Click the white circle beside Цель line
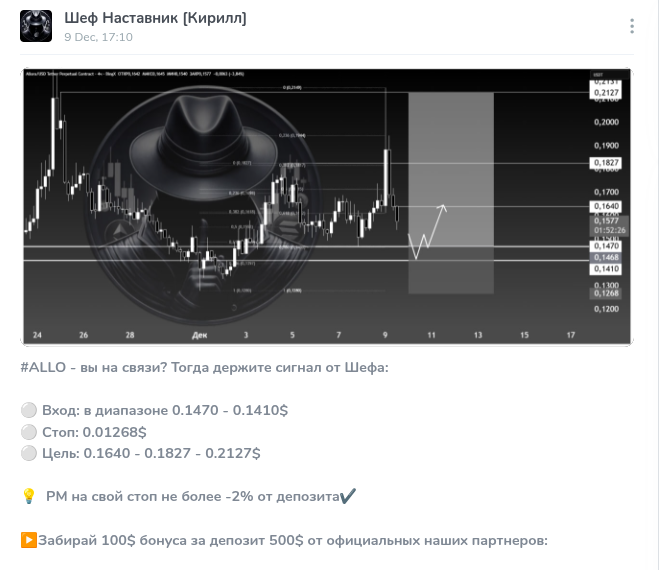The height and width of the screenshot is (570, 659). [x=27, y=453]
